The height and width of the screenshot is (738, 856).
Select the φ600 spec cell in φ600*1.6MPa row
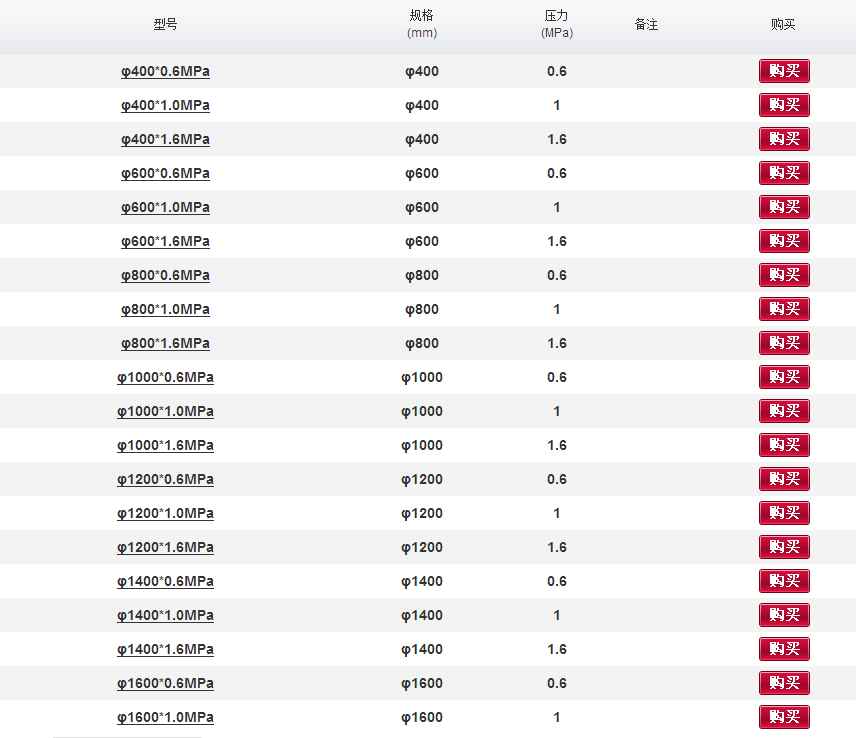422,241
